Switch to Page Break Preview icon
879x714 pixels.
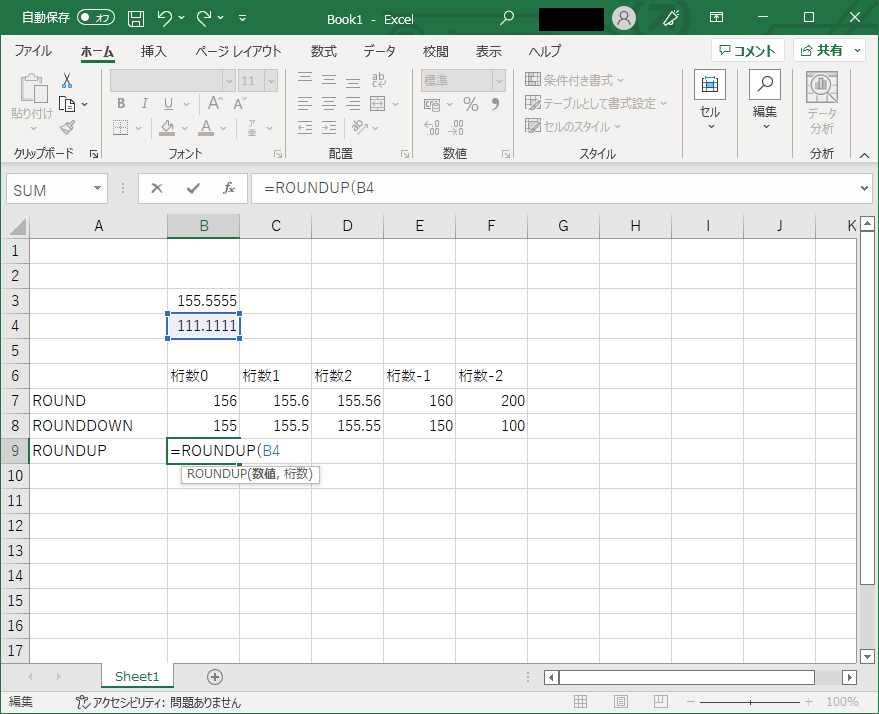(661, 702)
